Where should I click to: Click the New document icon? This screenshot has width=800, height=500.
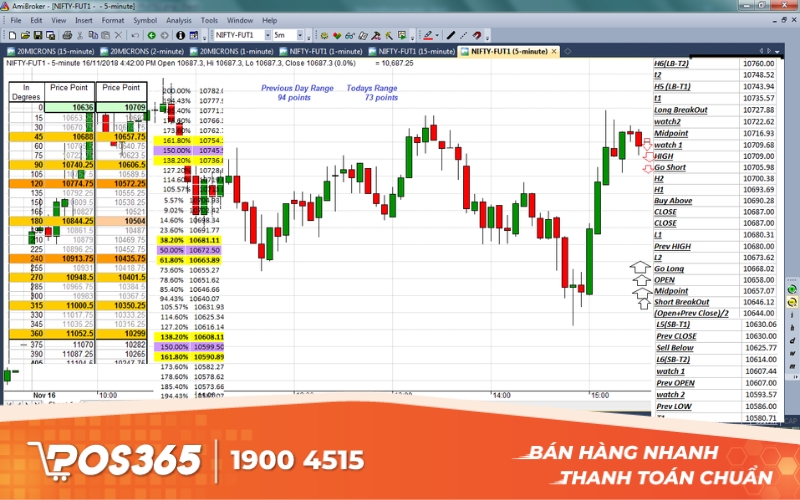[x=12, y=35]
